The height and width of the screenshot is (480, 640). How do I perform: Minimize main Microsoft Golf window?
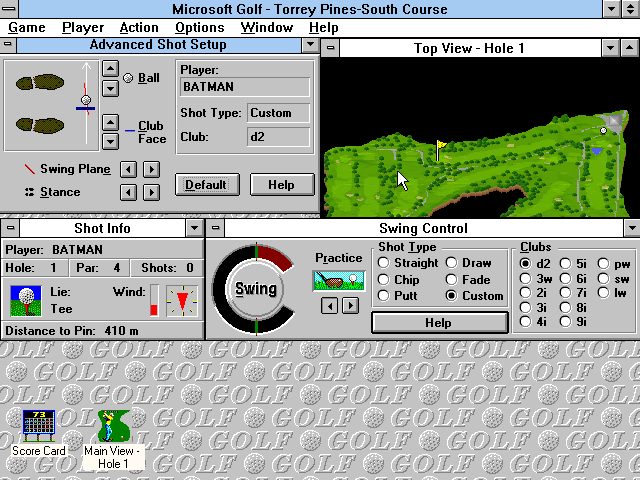pos(611,9)
